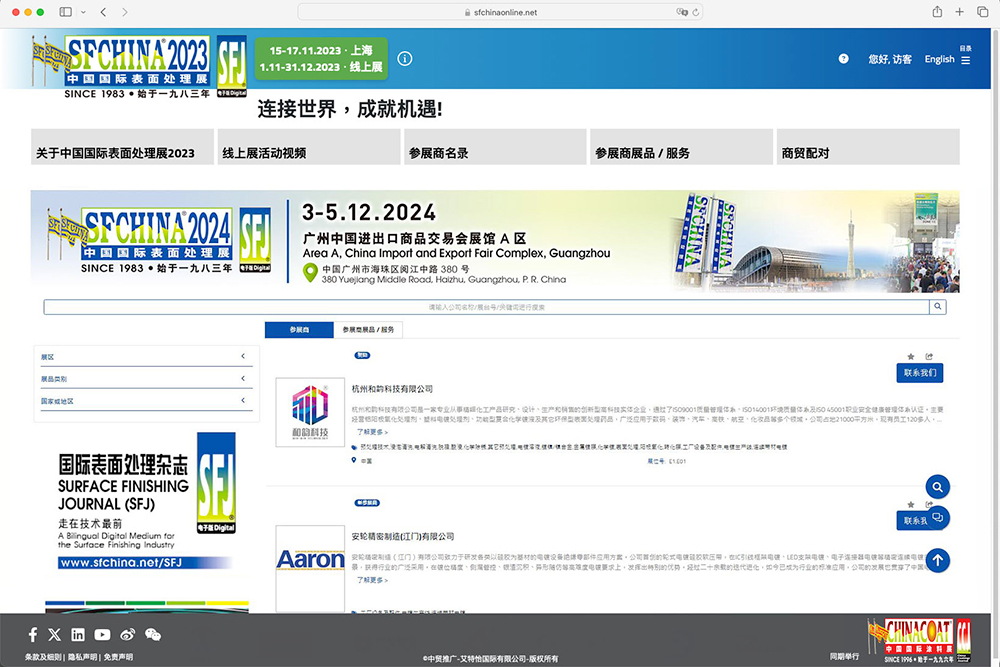
Task: Share the 杭州和韵科技有限公司 listing
Action: point(929,356)
